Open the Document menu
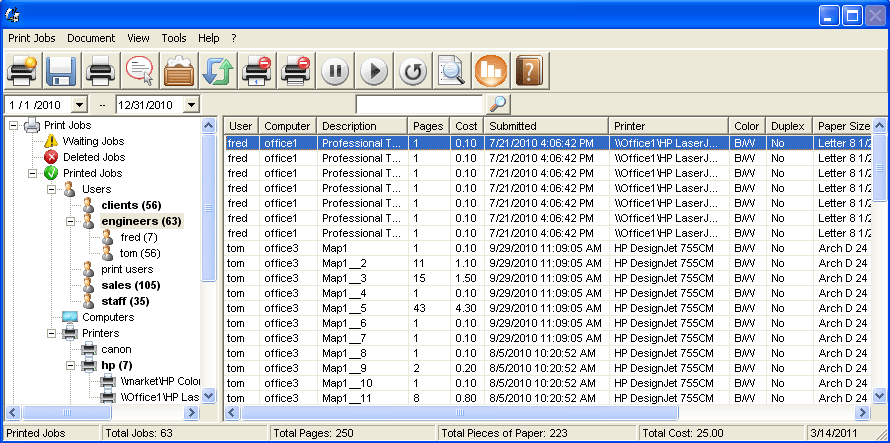The image size is (890, 443). [91, 38]
